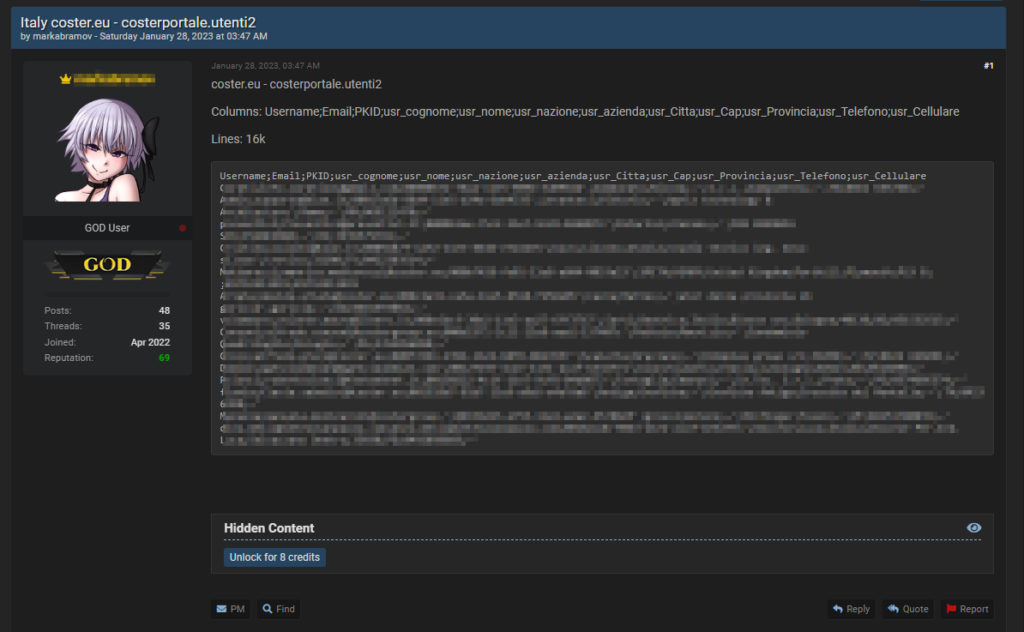Click the Reply arrow button
Screen dimensions: 1024x632
[850, 609]
